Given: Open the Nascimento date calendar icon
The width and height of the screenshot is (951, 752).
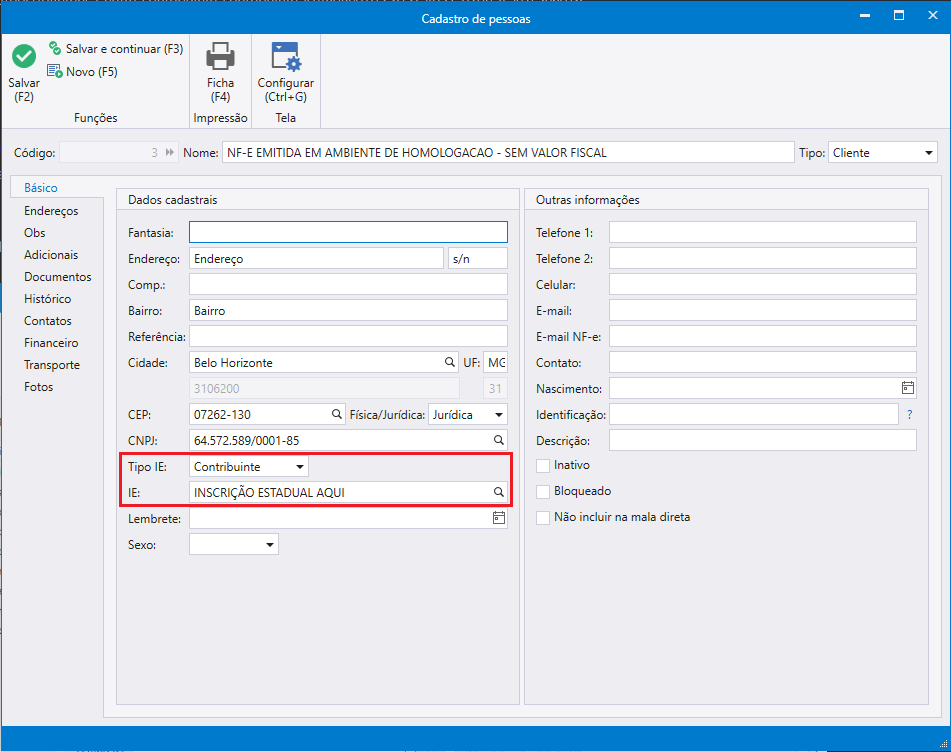Looking at the screenshot, I should 907,388.
